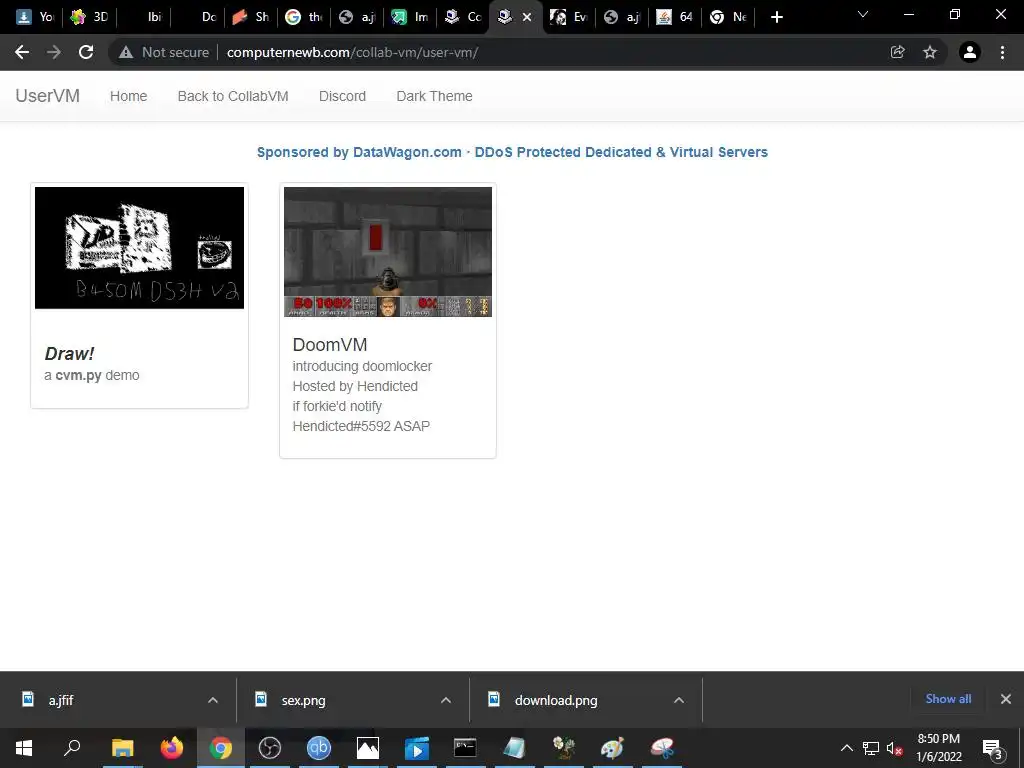Go Back to CollabVM
The image size is (1024, 768).
[233, 96]
